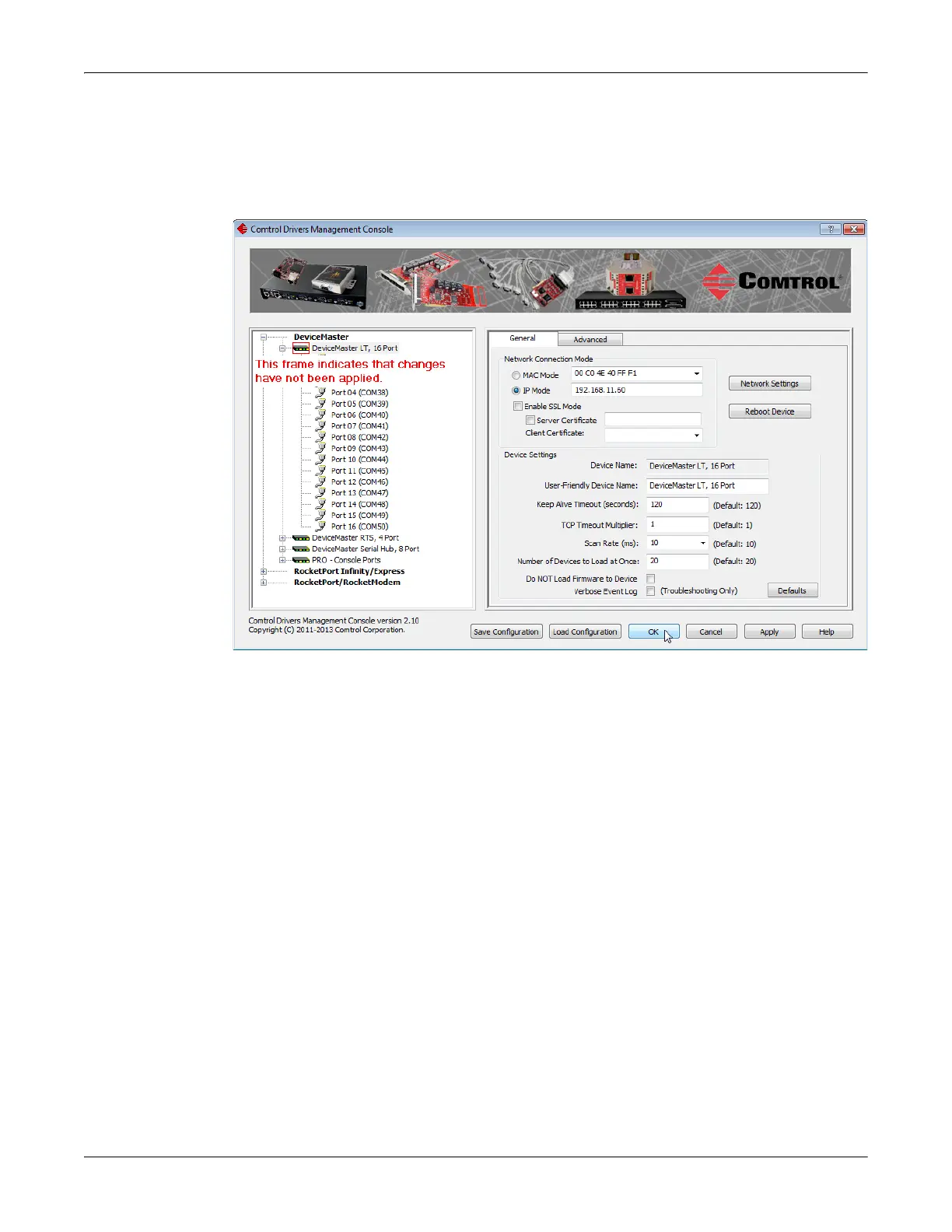Tick the Server Certificate checkbox

click(530, 420)
